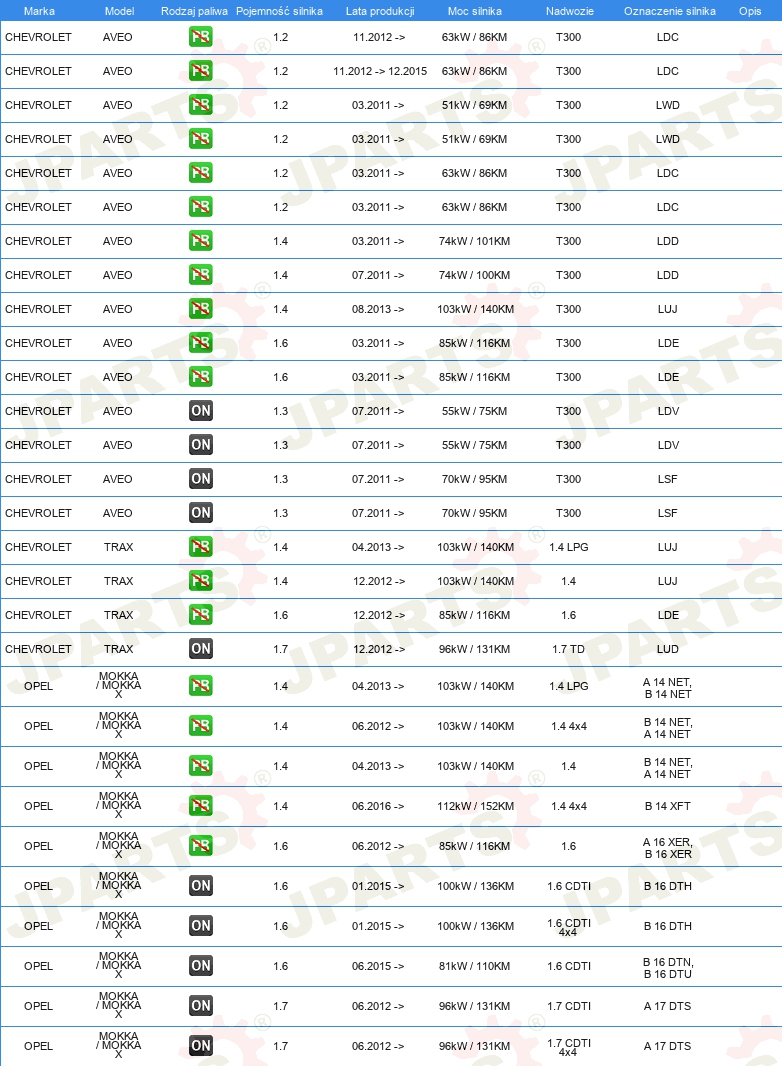
Task: Select the '74kW / 101KM' power cell
Action: (475, 241)
